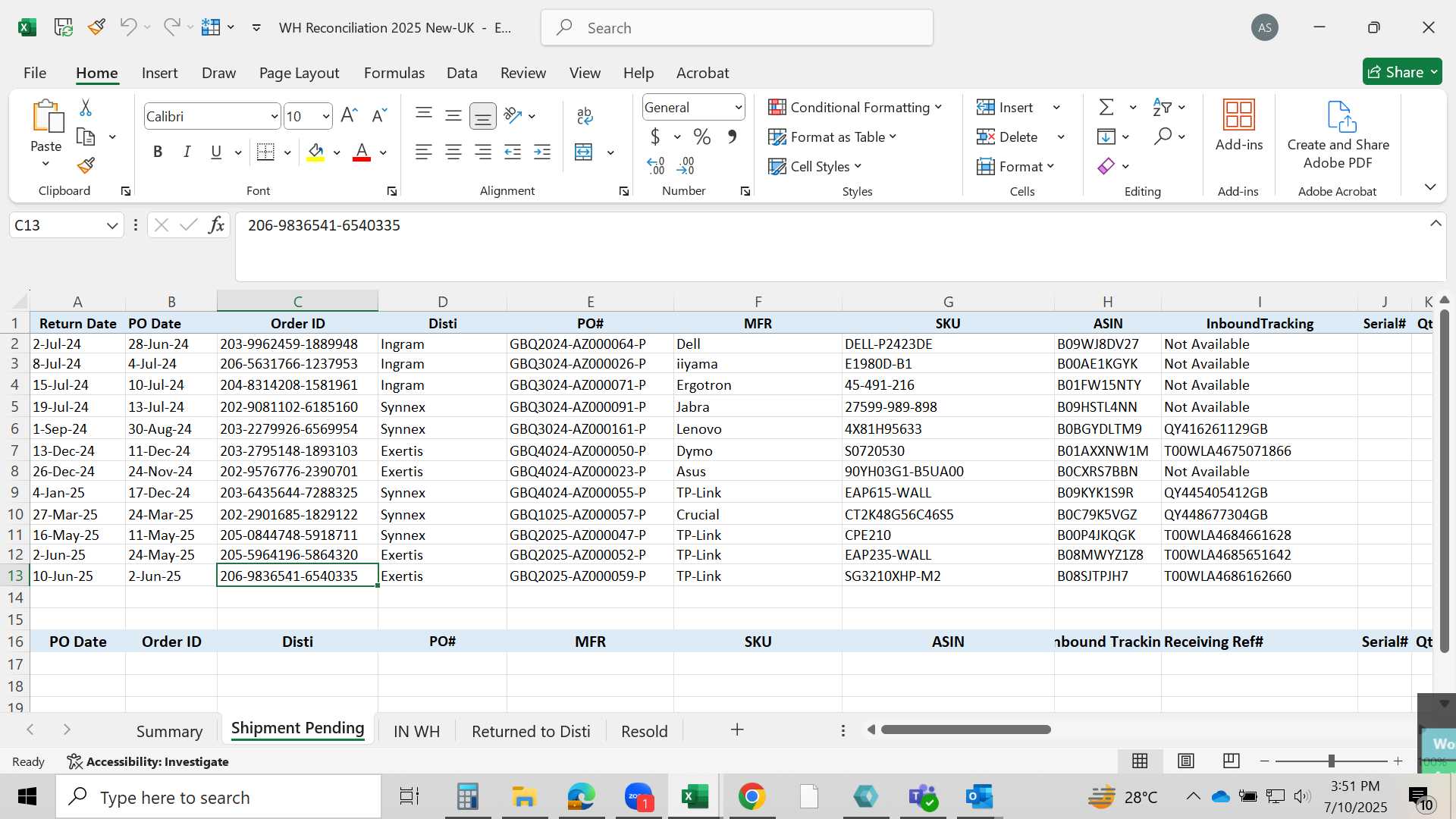The height and width of the screenshot is (819, 1456).
Task: Click the Redo arrow icon
Action: [x=172, y=27]
